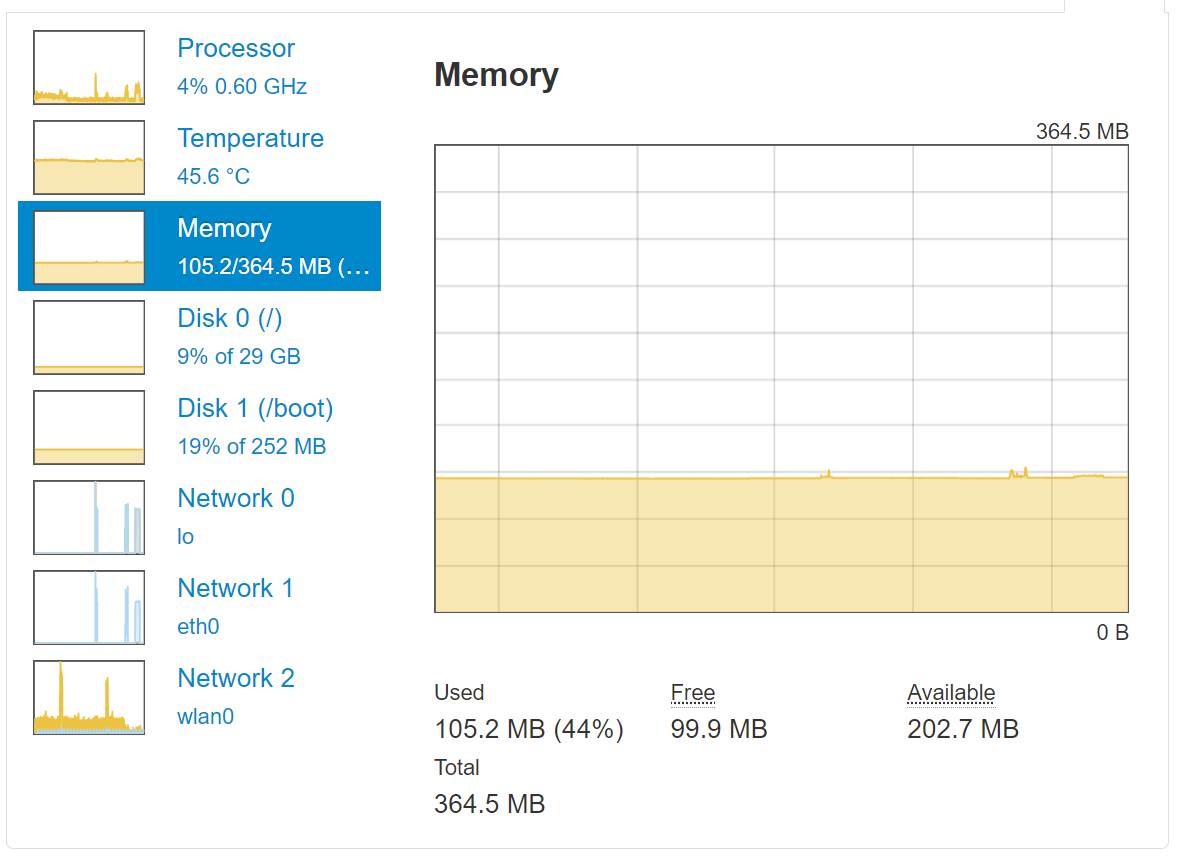
Task: Open the Disk 0 (/) usage thumbnail
Action: [x=89, y=338]
